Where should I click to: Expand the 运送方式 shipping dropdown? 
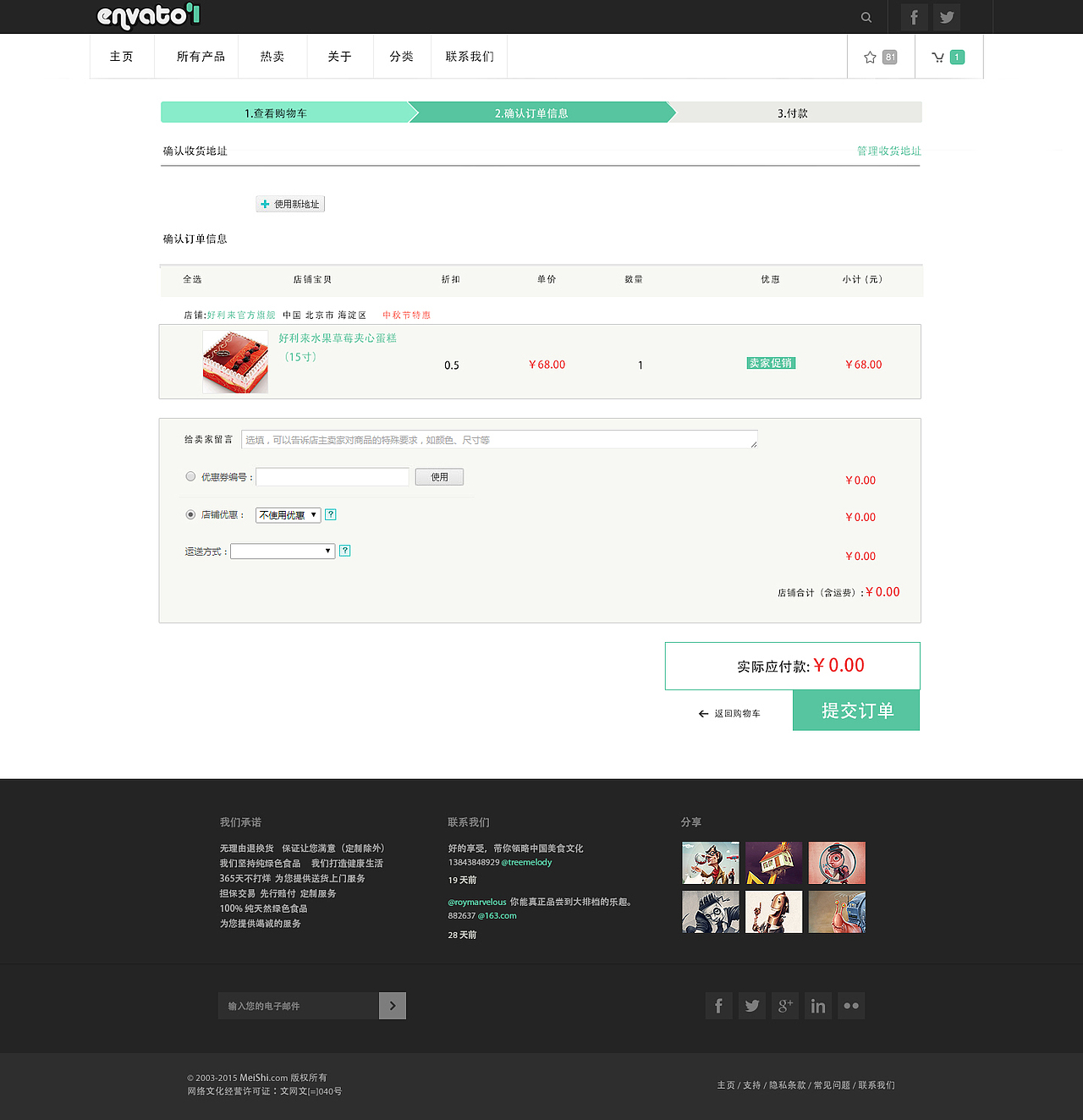coord(282,551)
